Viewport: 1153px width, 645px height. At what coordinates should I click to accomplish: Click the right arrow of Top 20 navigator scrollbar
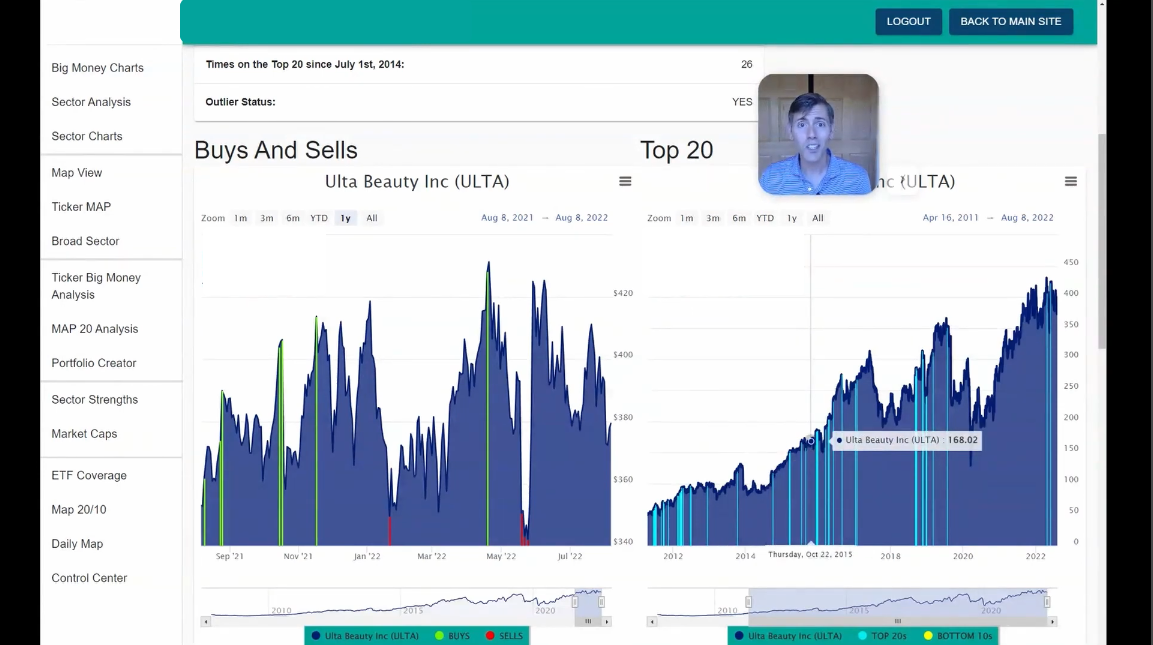1052,621
